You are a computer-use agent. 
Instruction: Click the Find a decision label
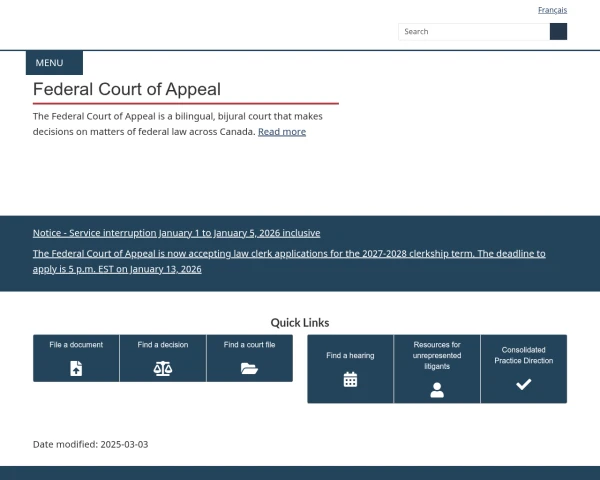pyautogui.click(x=163, y=345)
